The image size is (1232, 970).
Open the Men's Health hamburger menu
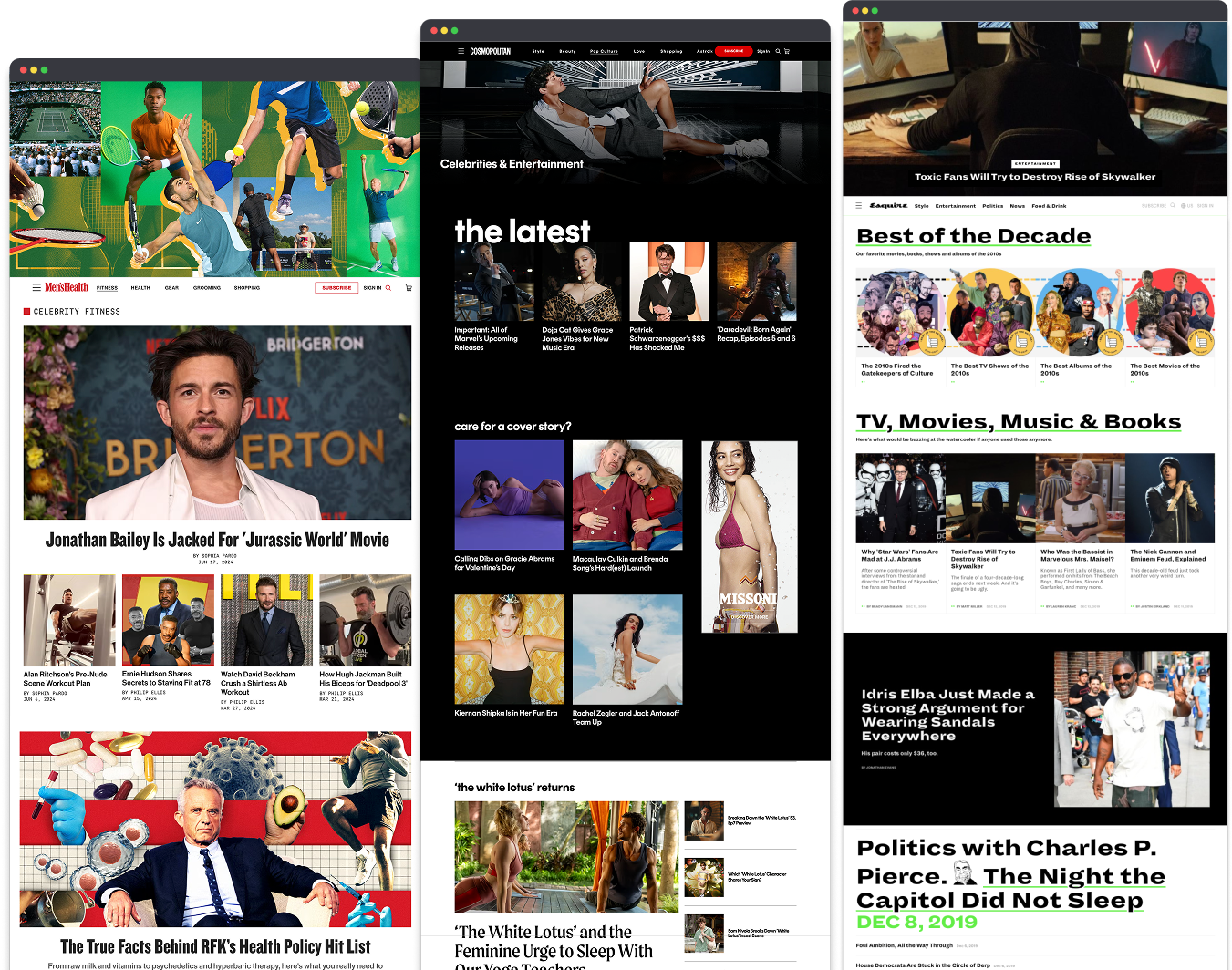tap(36, 287)
